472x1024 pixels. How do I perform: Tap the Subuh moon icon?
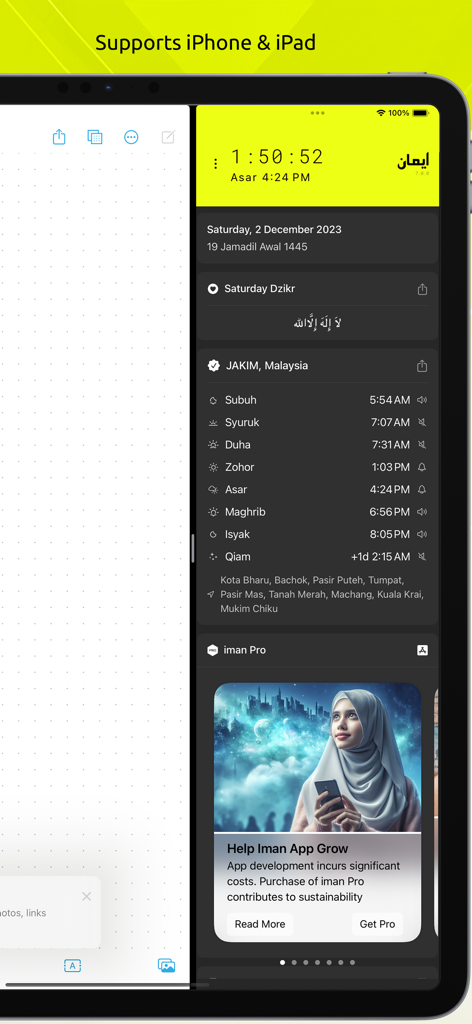tap(213, 400)
